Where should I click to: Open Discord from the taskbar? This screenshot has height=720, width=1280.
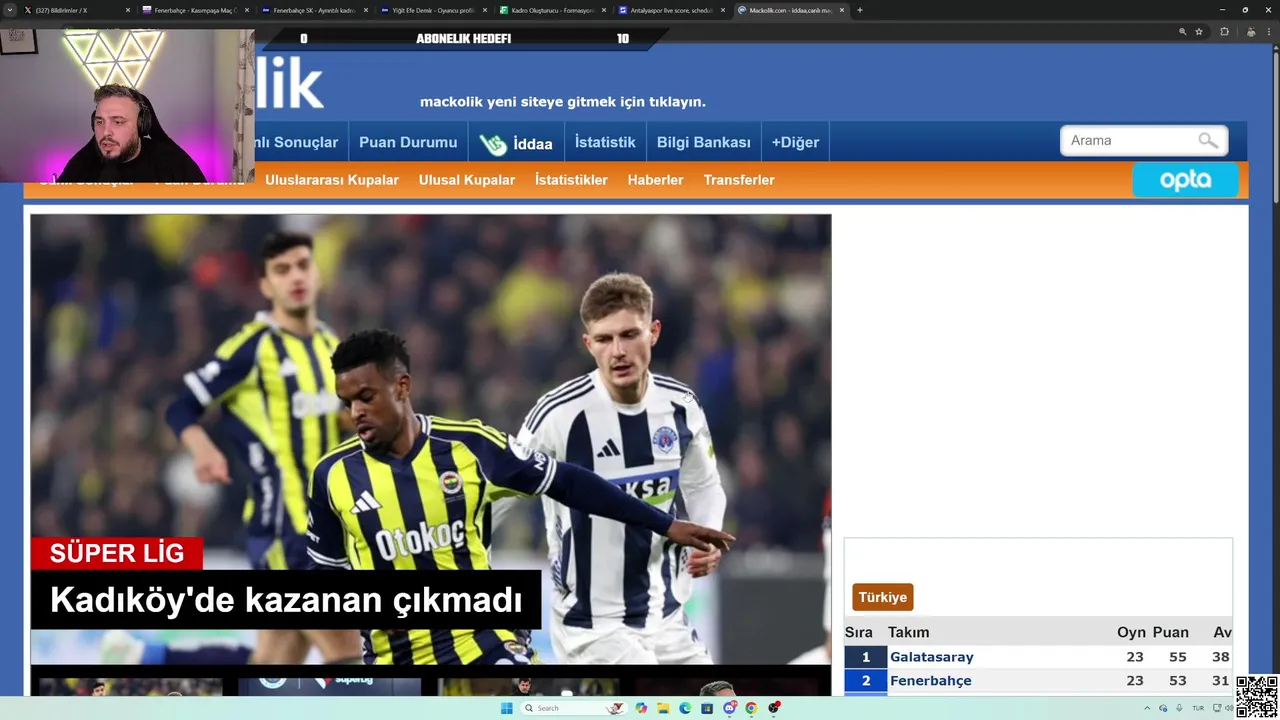(730, 708)
